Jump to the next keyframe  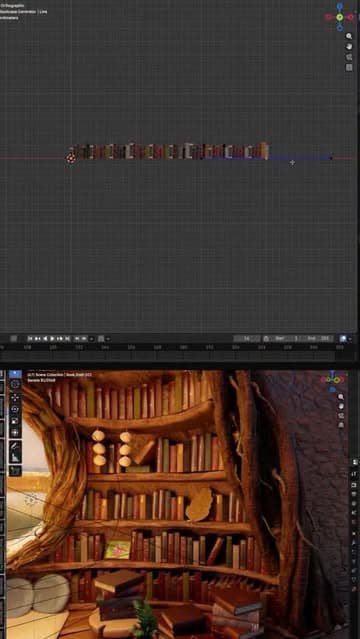60,339
